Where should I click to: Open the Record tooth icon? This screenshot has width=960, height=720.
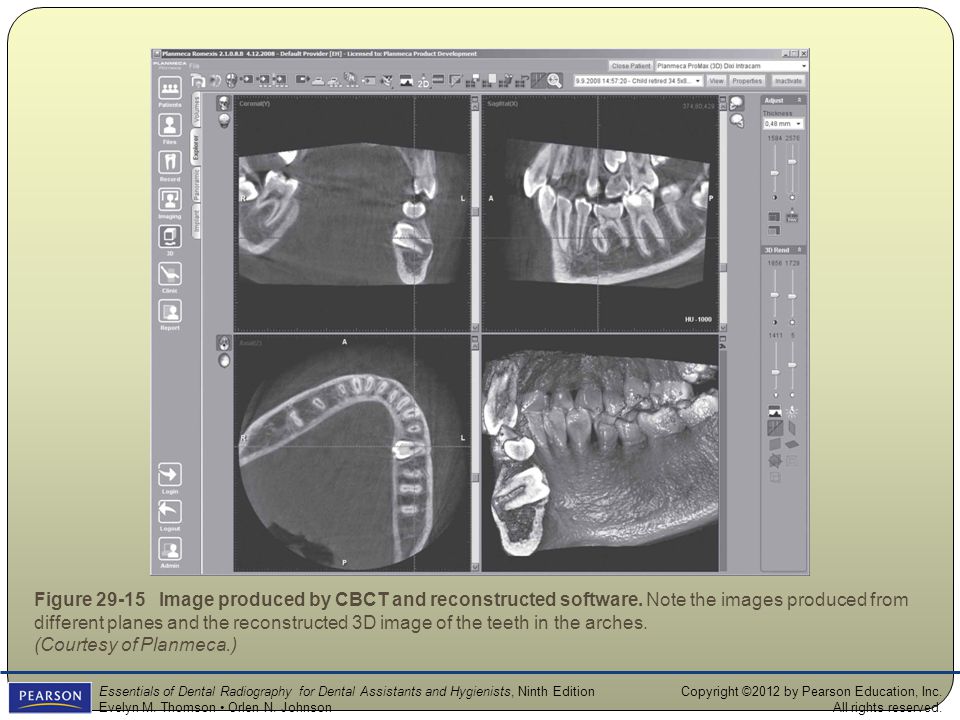point(170,163)
